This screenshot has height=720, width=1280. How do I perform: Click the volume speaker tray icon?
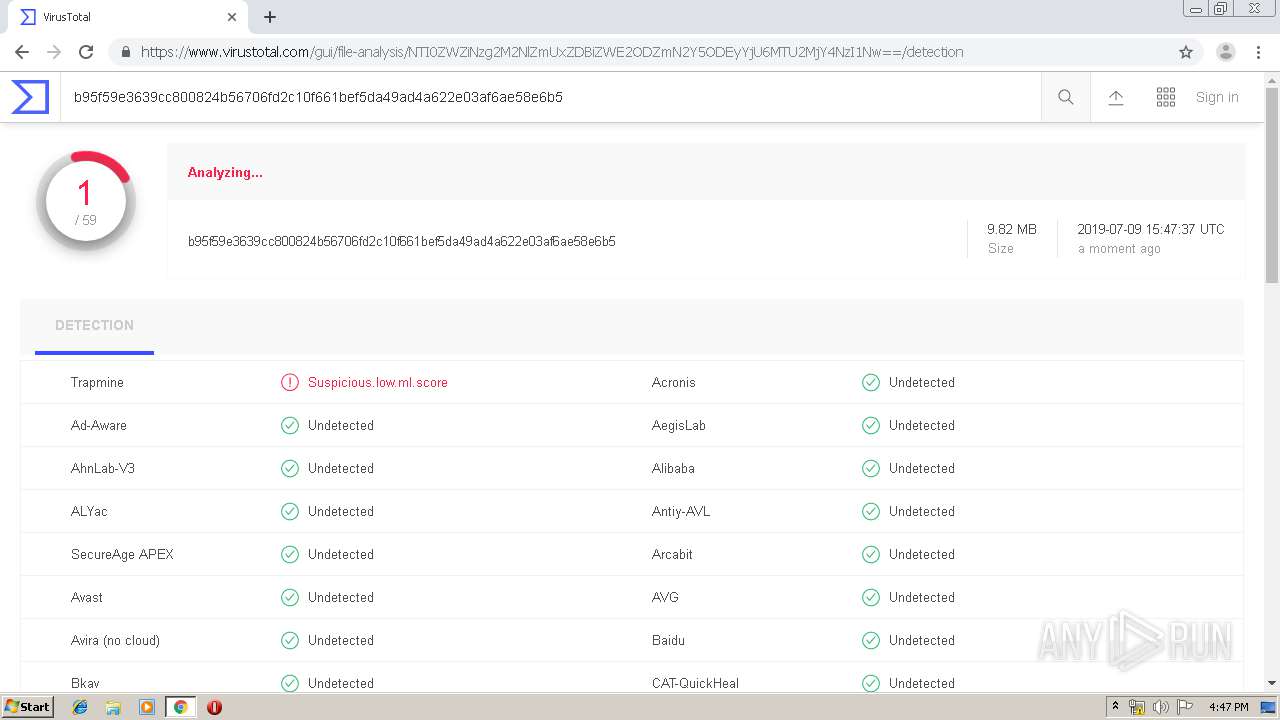1161,707
